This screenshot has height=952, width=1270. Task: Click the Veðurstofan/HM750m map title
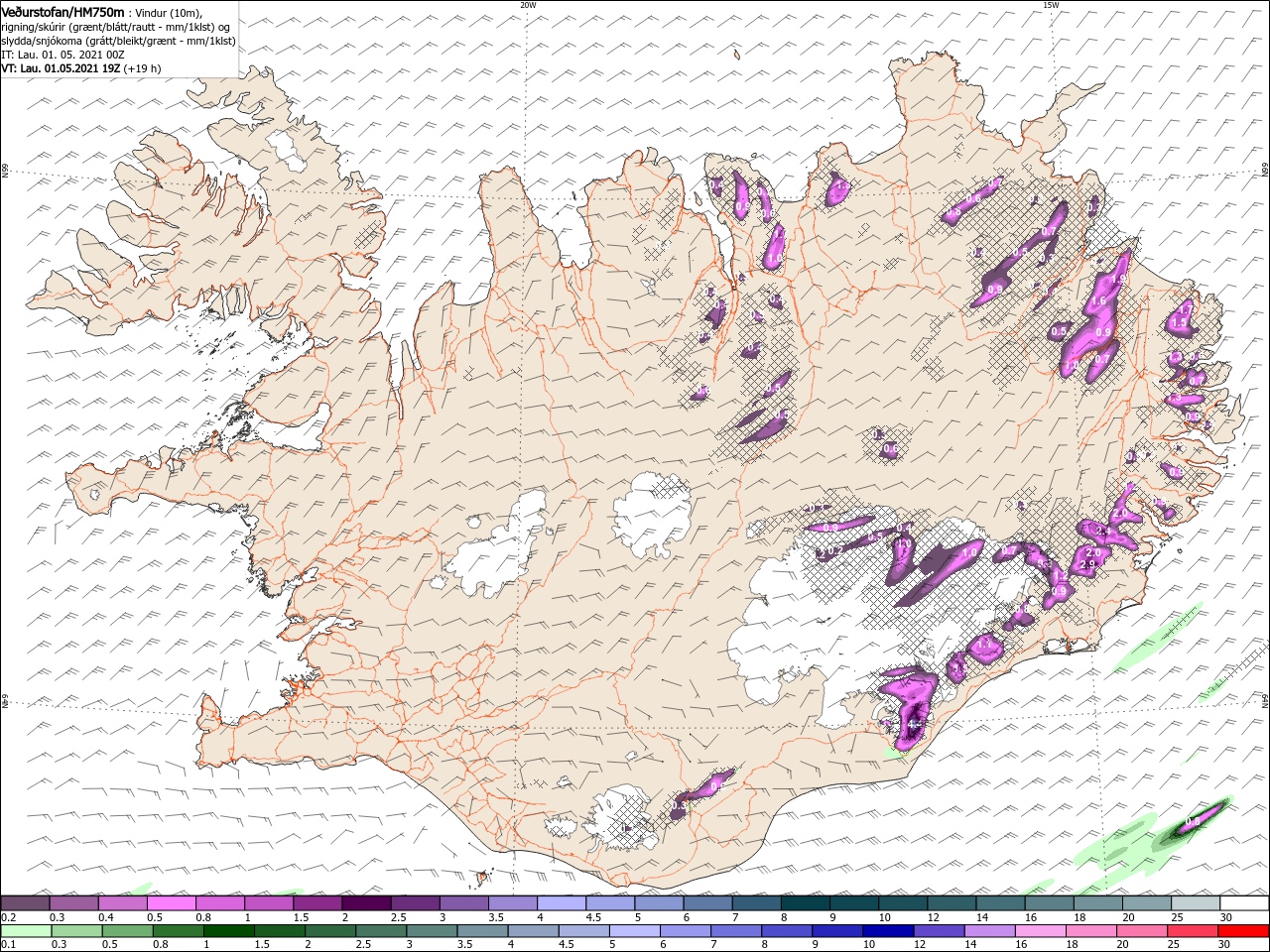[x=62, y=11]
